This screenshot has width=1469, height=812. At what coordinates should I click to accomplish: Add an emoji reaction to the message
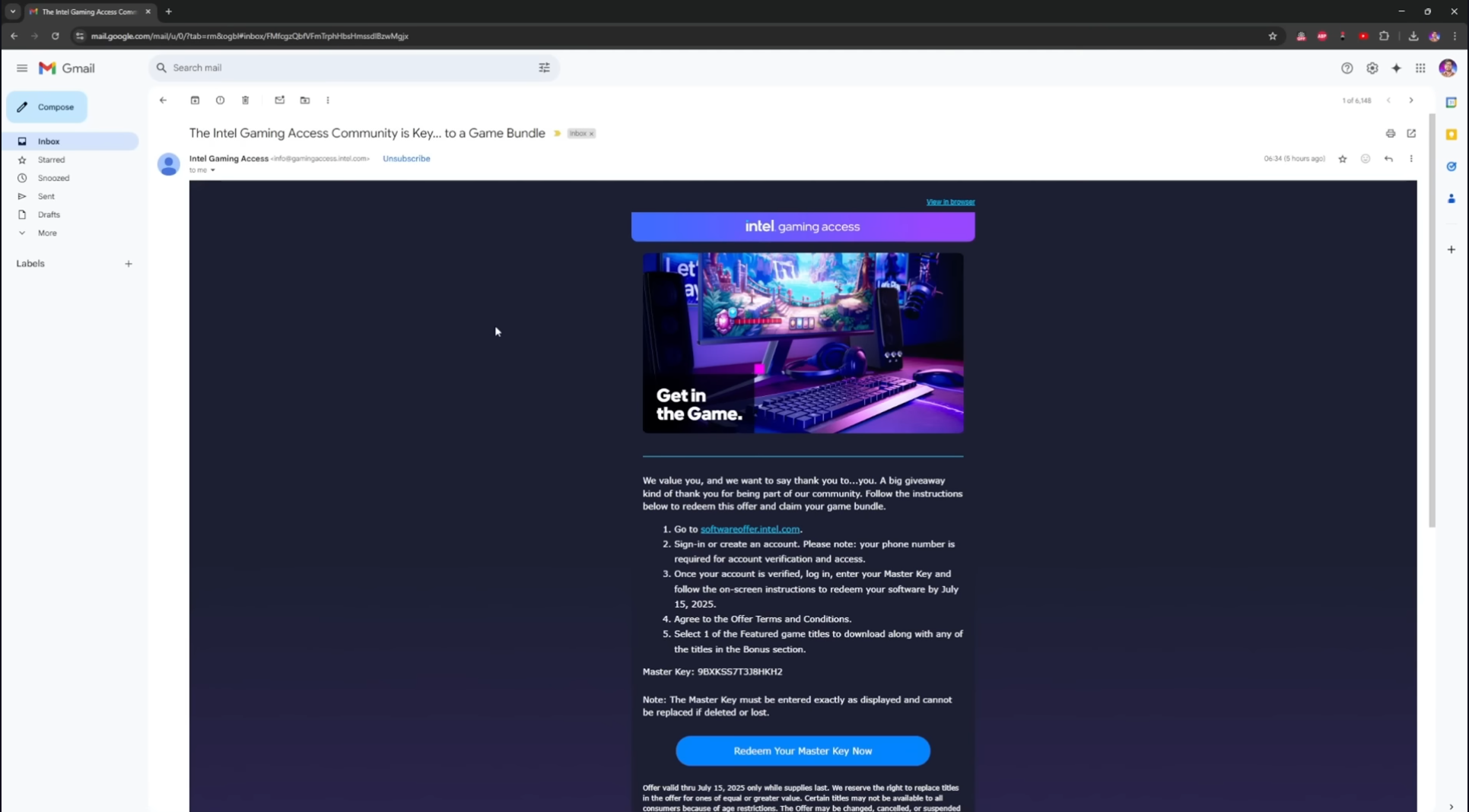pyautogui.click(x=1366, y=159)
